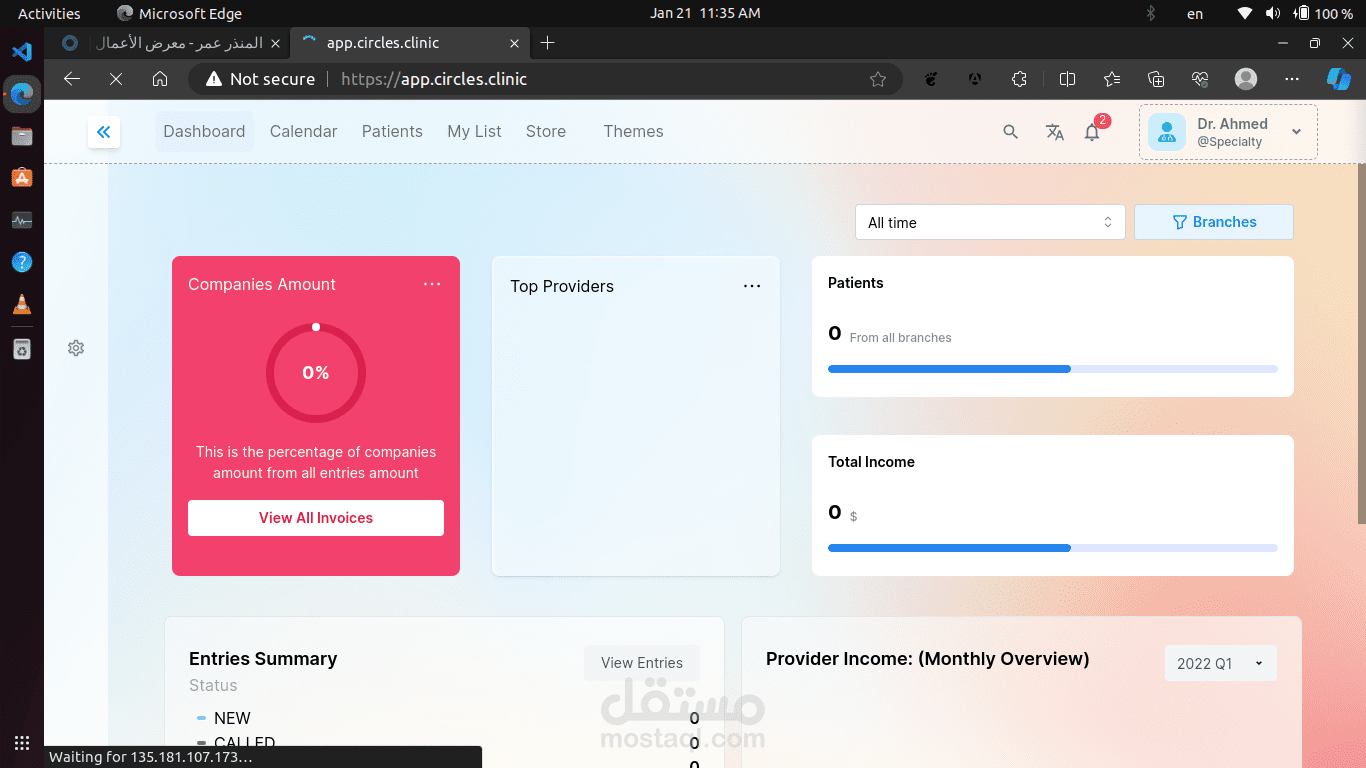Image resolution: width=1366 pixels, height=768 pixels.
Task: Open the Jan 21 clock calendar
Action: click(705, 14)
